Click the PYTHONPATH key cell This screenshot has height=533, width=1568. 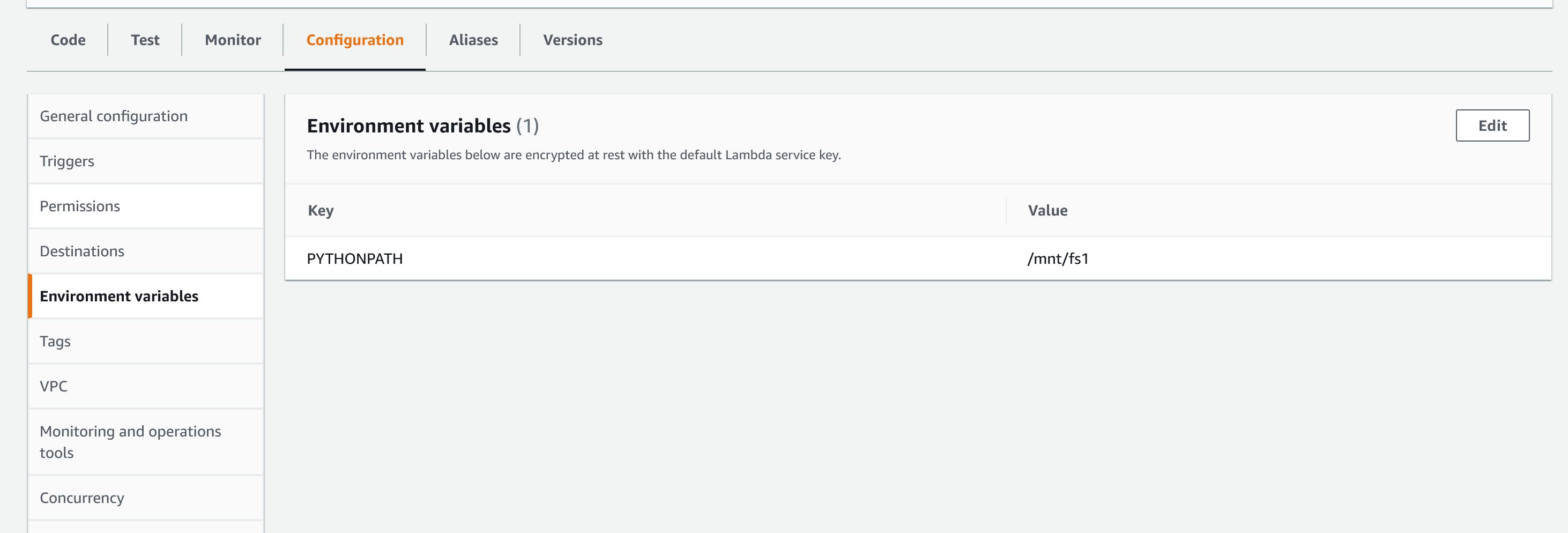[x=354, y=259]
